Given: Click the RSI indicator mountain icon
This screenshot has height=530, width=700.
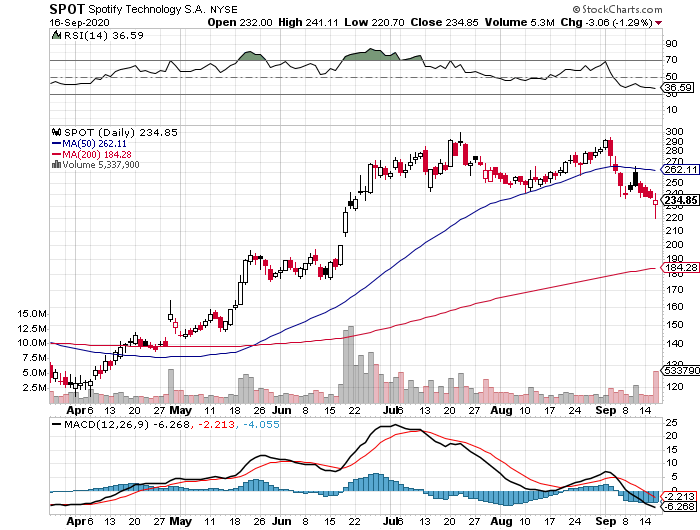Looking at the screenshot, I should point(56,35).
